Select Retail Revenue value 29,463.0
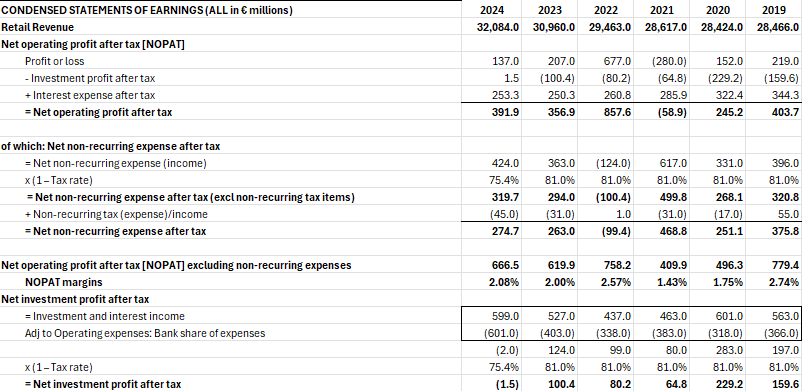 click(x=610, y=27)
